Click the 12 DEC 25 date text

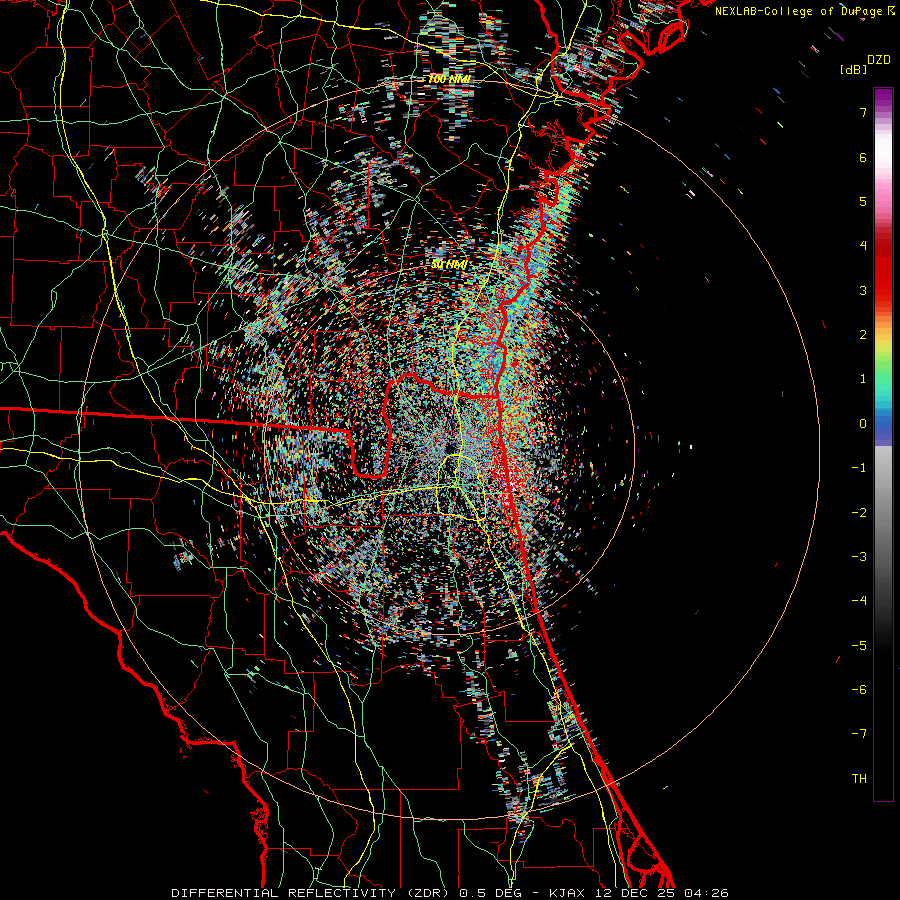pos(637,893)
